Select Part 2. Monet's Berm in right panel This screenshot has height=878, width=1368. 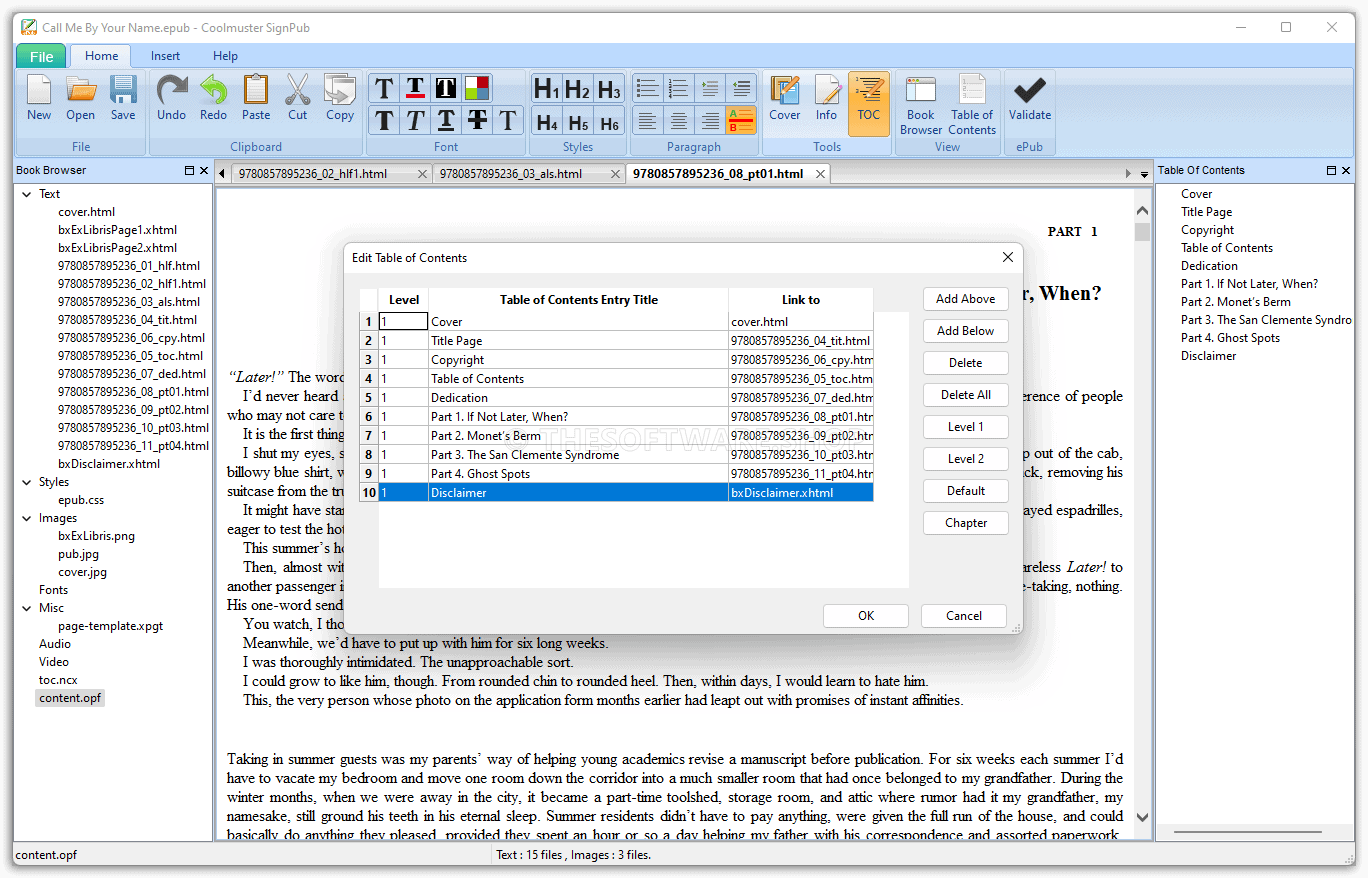tap(1235, 302)
